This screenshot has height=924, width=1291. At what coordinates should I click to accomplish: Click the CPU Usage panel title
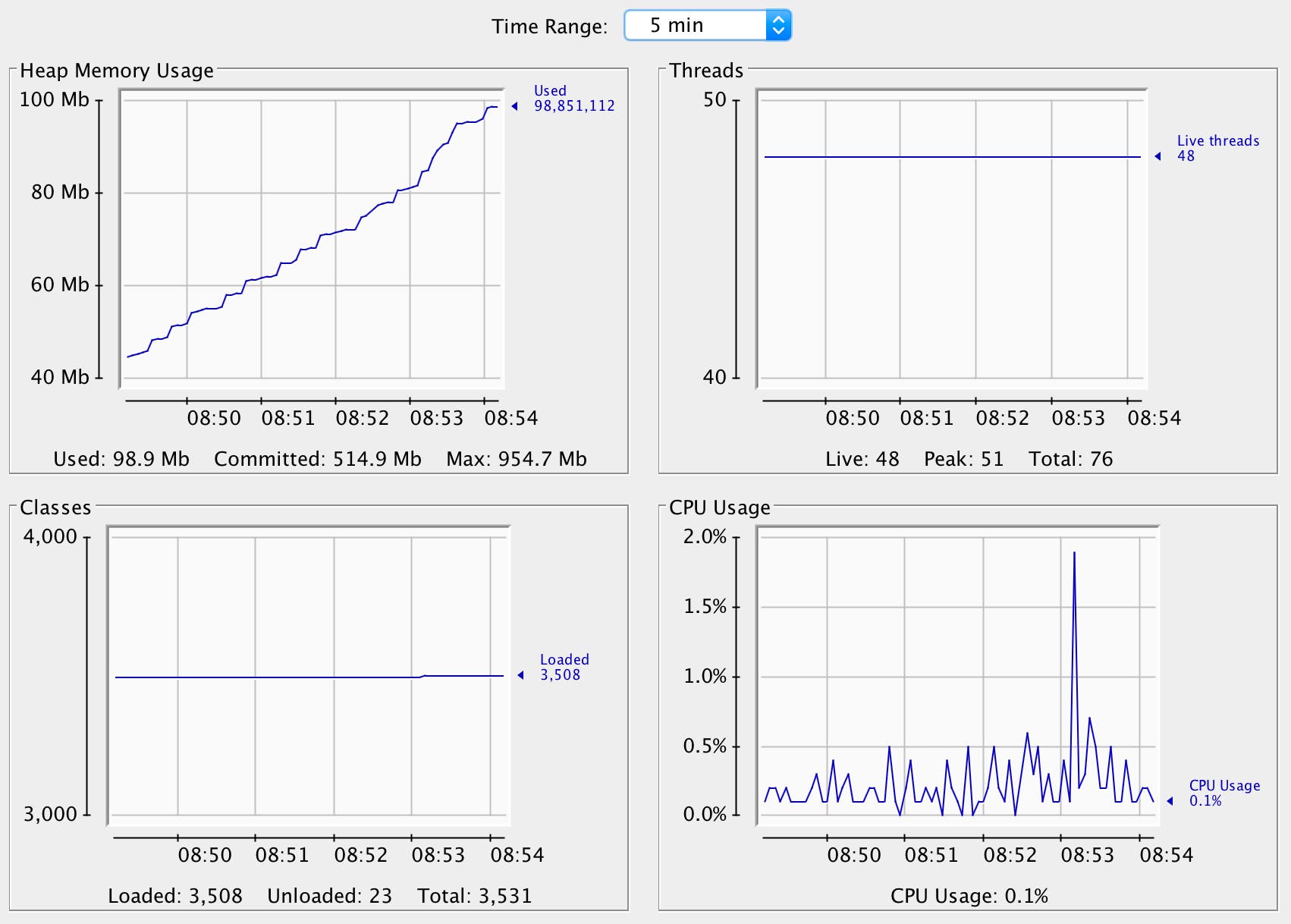click(720, 508)
